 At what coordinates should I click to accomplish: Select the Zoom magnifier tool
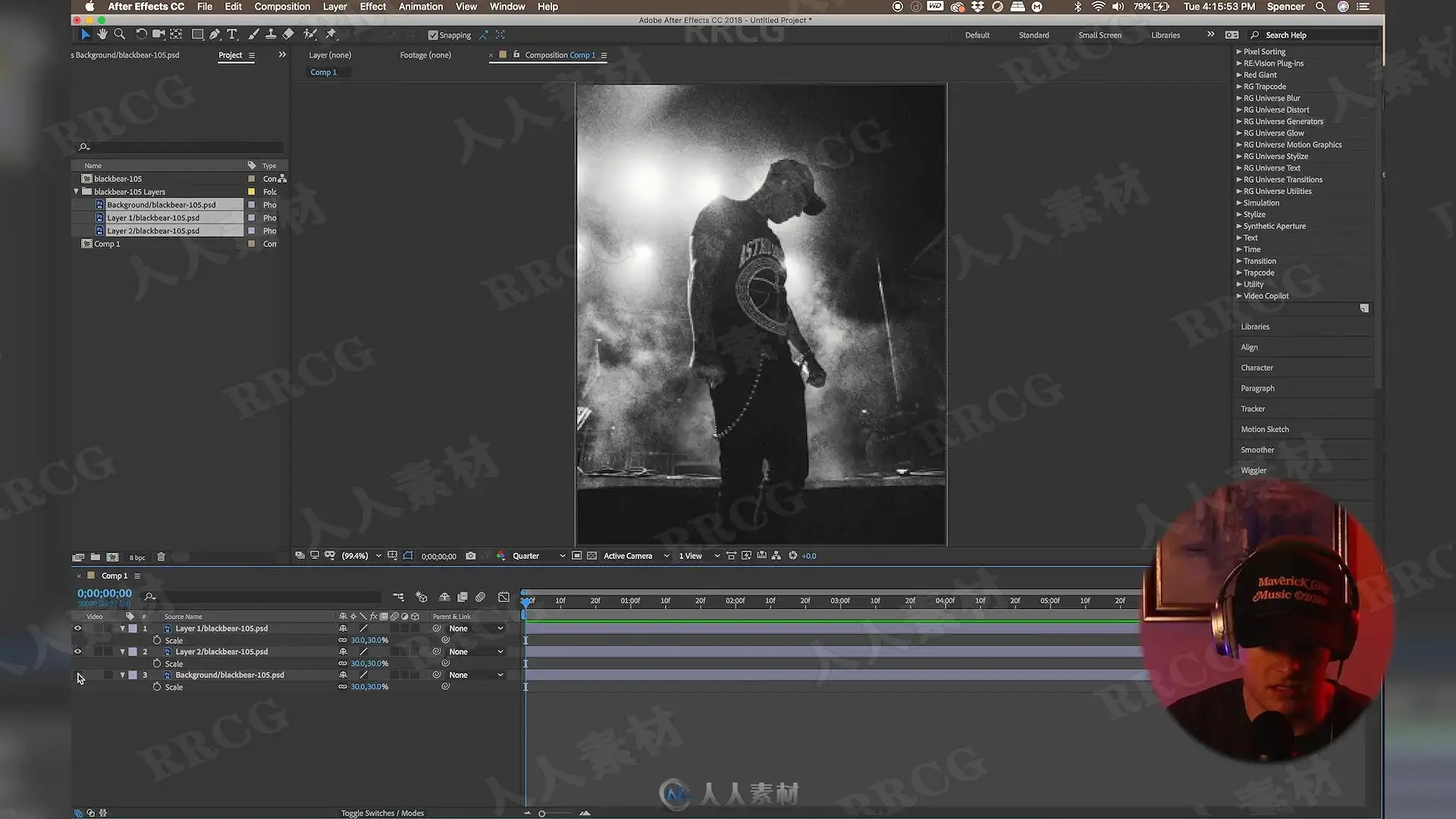(x=119, y=34)
